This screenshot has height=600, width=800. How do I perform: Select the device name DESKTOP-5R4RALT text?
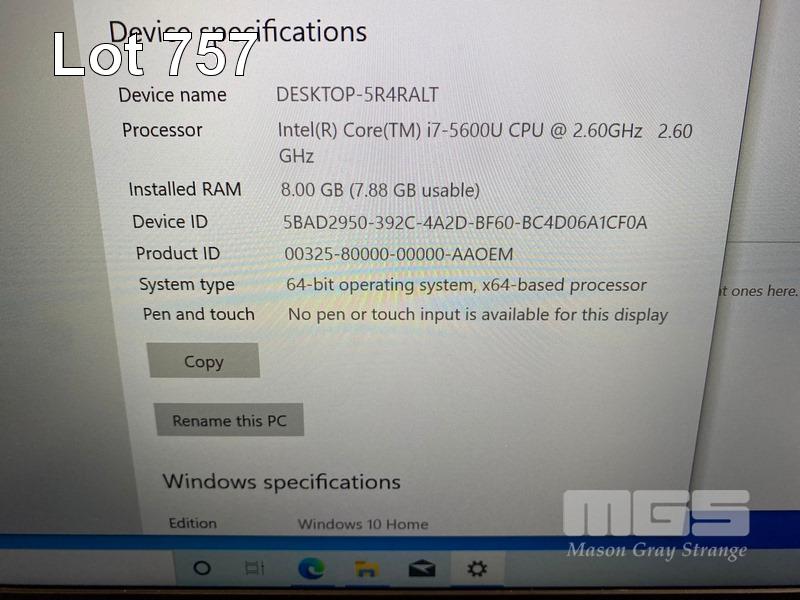pyautogui.click(x=357, y=95)
